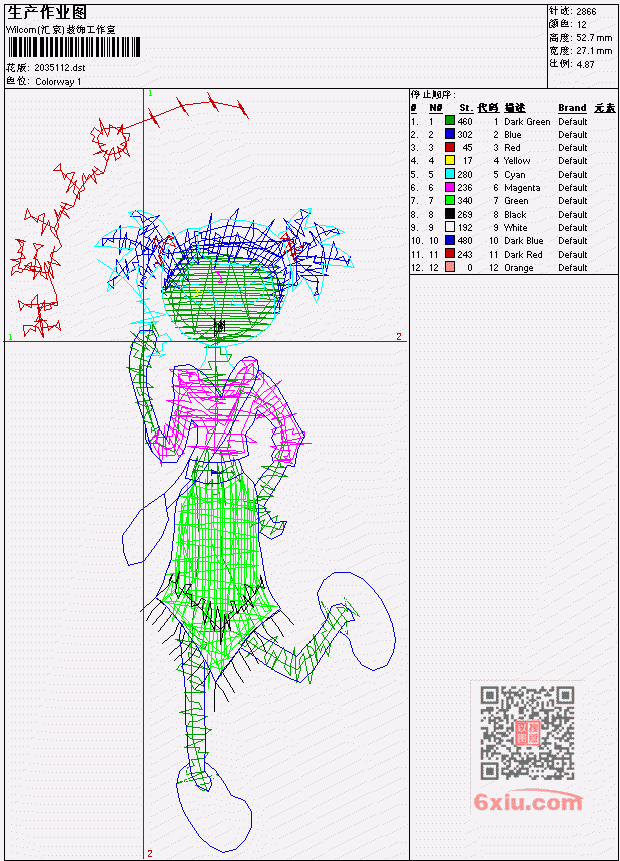Select the Magenta color swatch
Image resolution: width=620 pixels, height=861 pixels.
tap(450, 188)
